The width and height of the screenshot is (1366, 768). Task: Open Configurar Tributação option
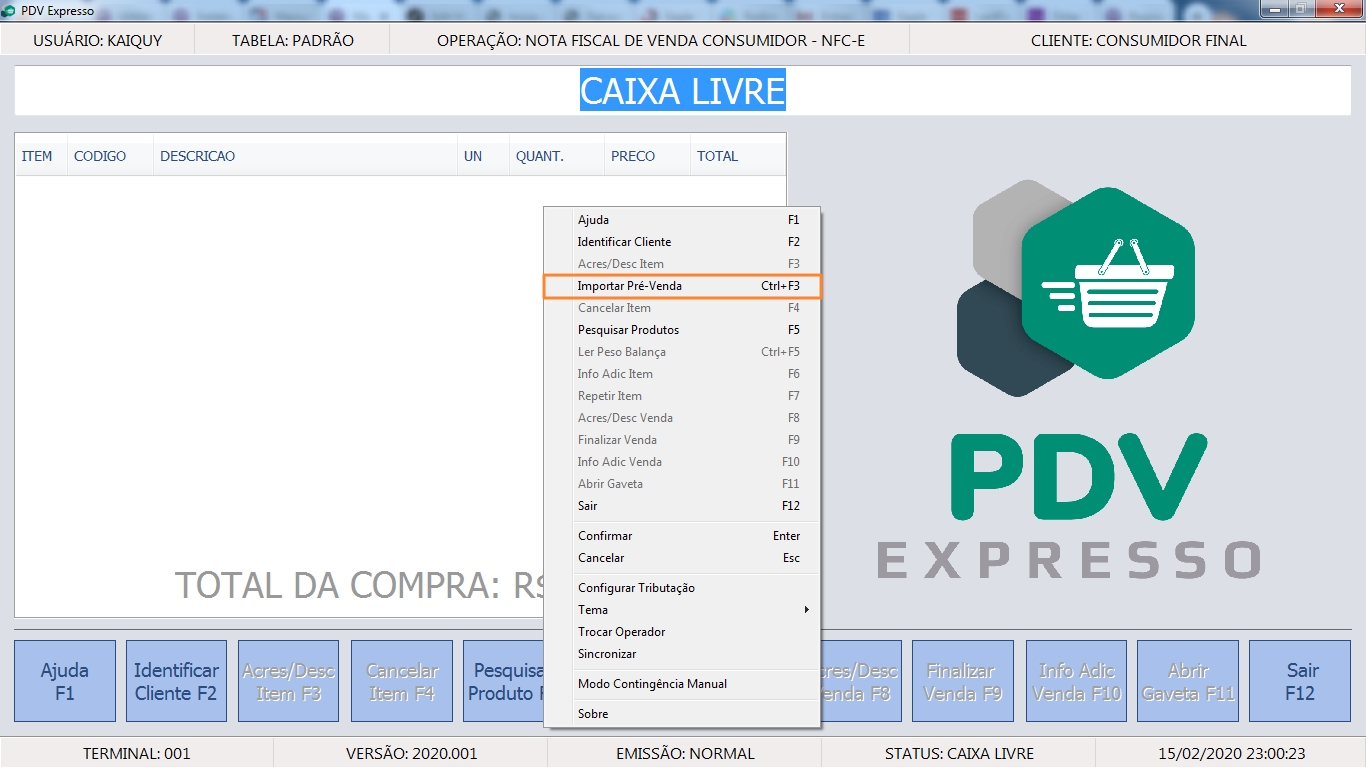point(681,588)
